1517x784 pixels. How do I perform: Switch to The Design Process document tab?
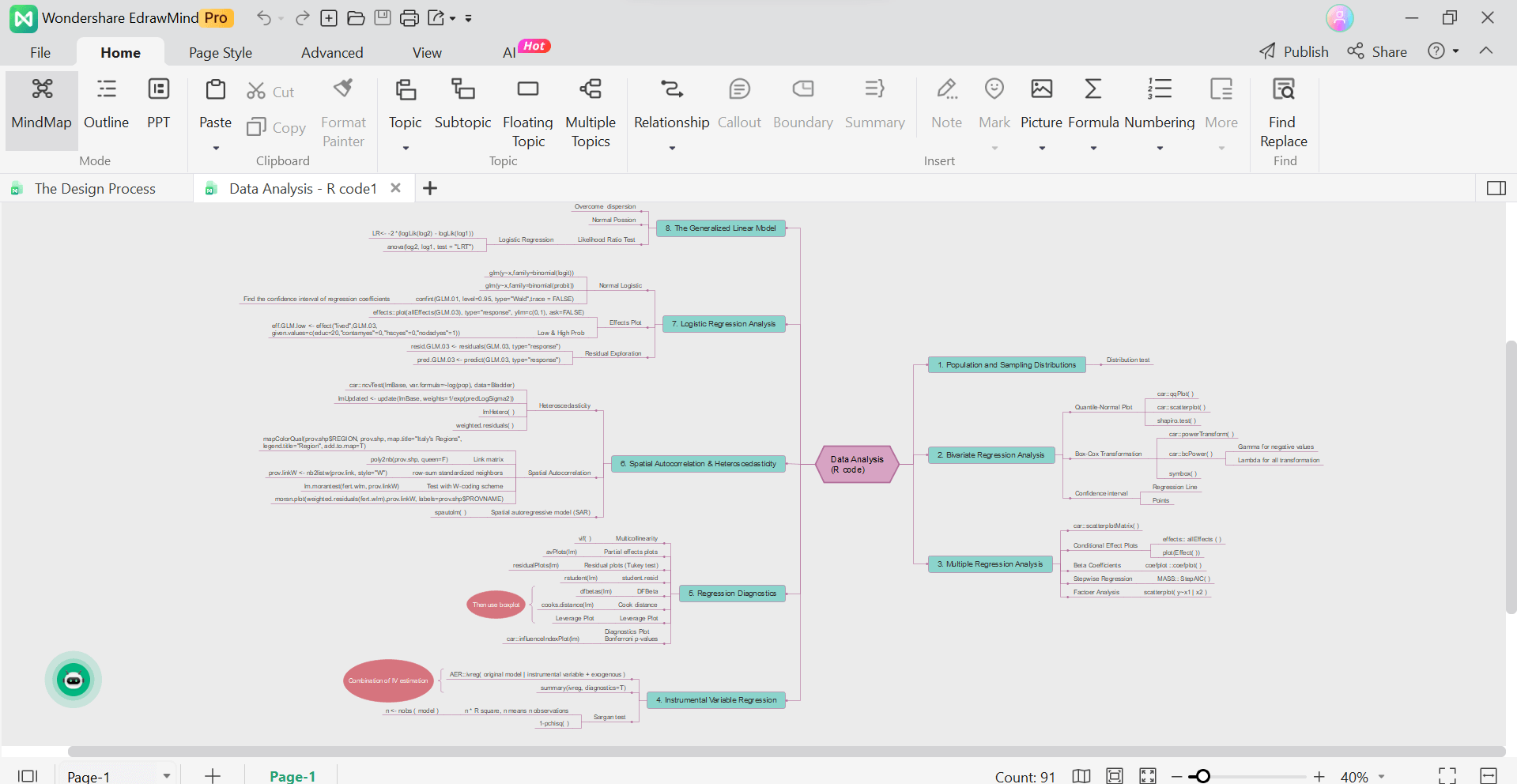95,188
